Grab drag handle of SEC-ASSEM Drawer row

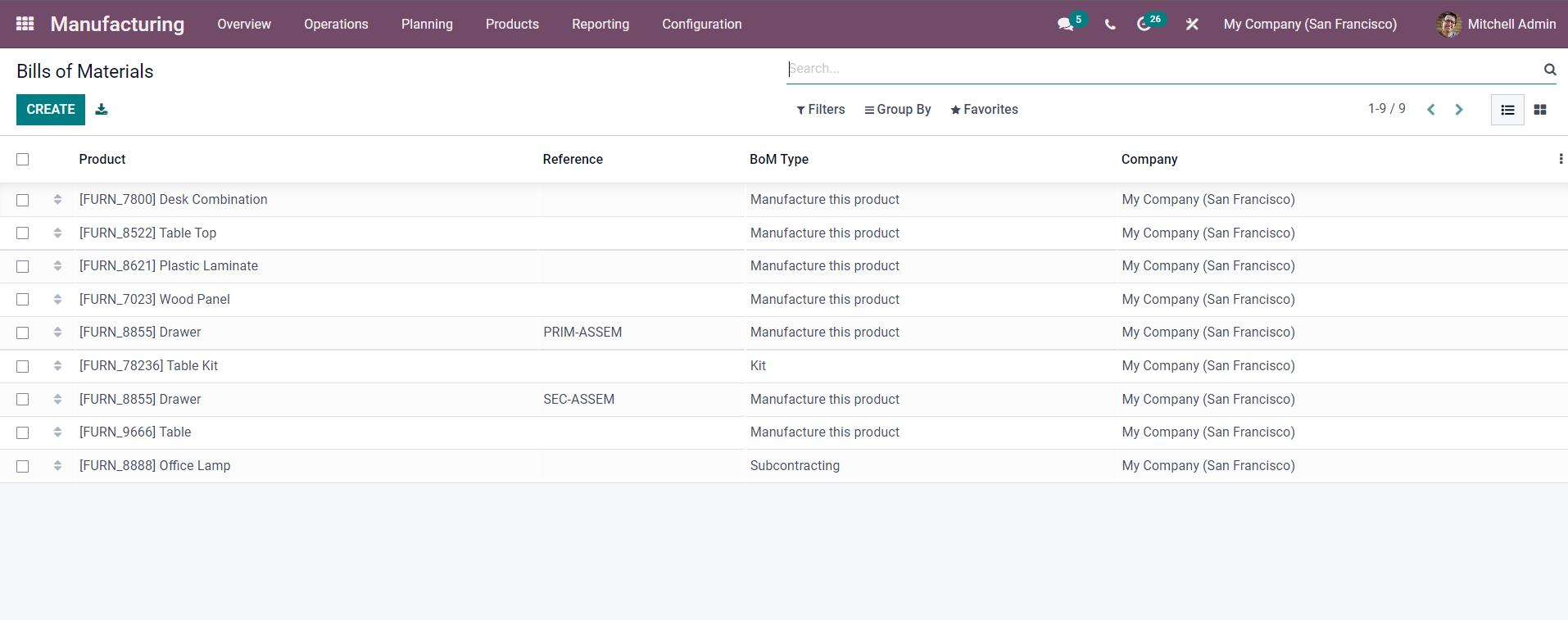57,399
